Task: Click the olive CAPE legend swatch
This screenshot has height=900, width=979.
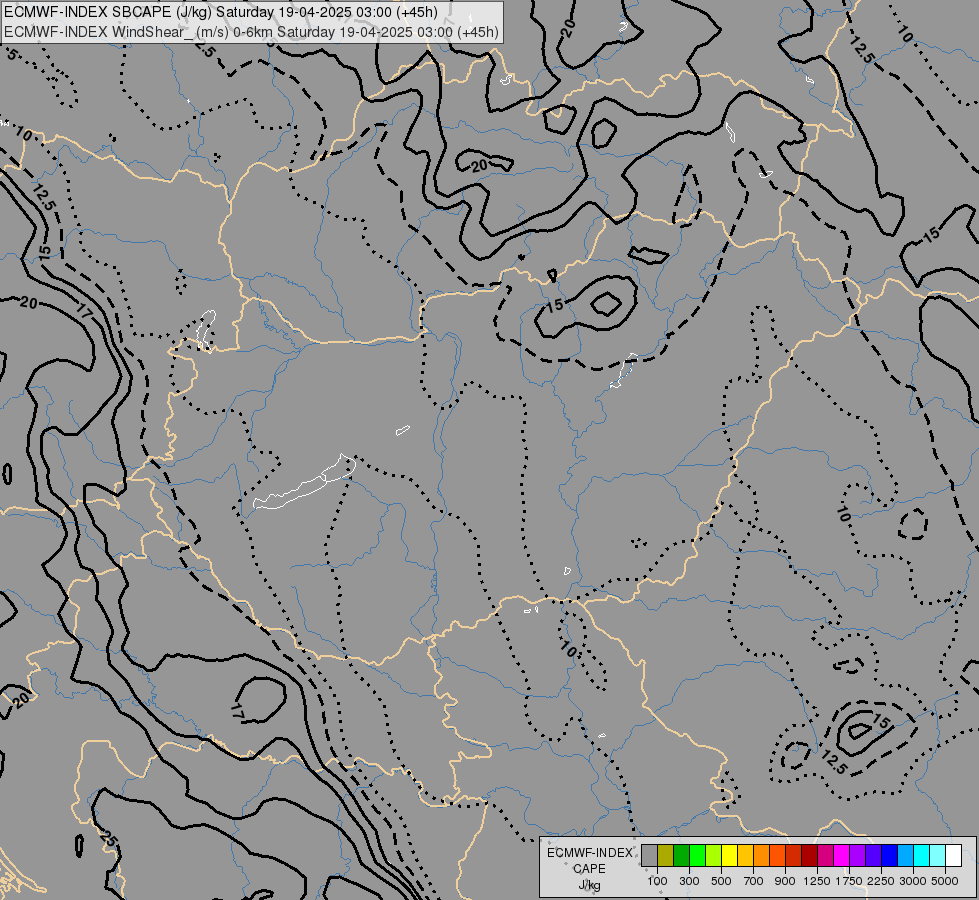Action: [666, 856]
